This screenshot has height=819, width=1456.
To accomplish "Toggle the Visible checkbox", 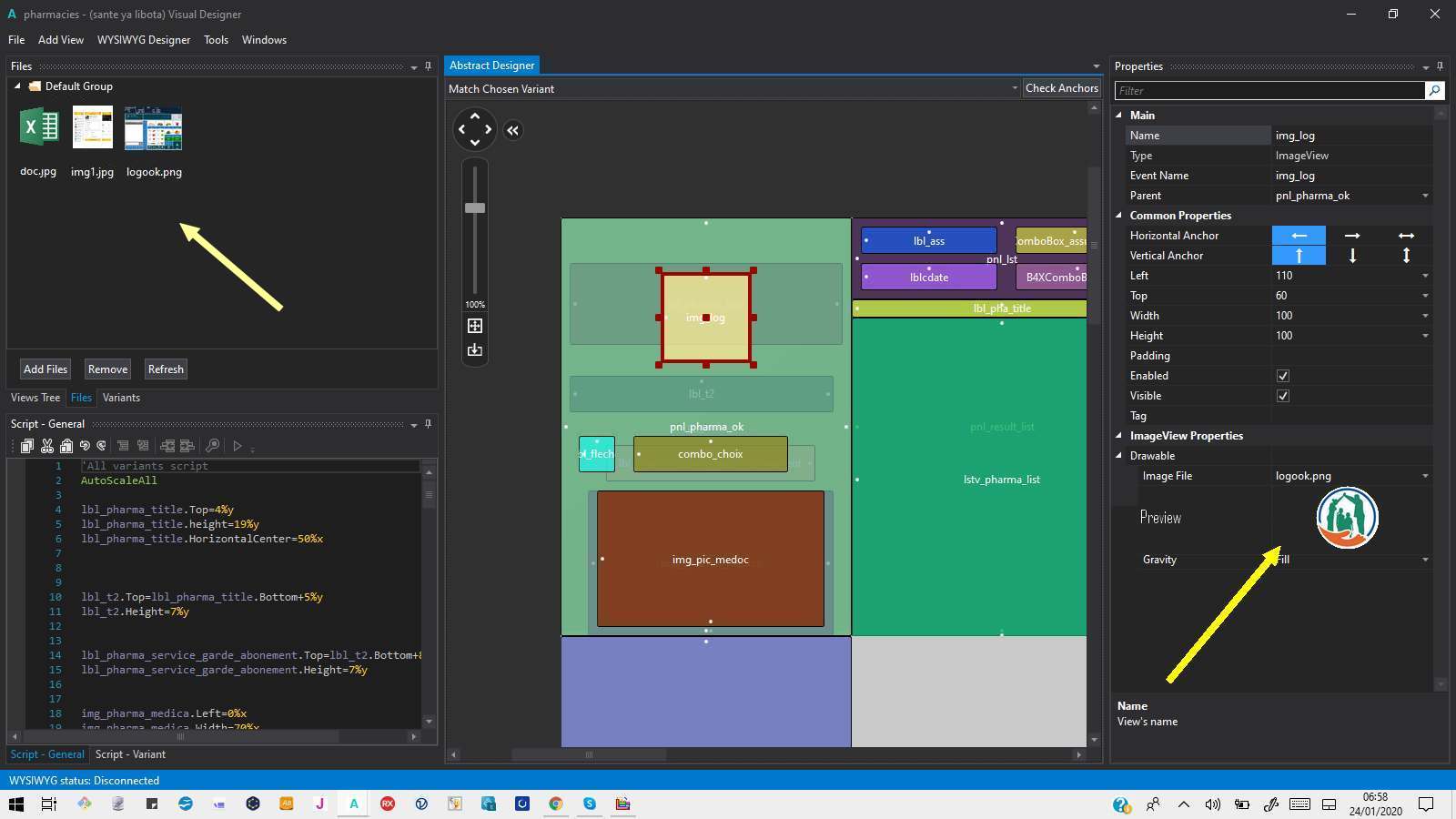I will [1283, 396].
